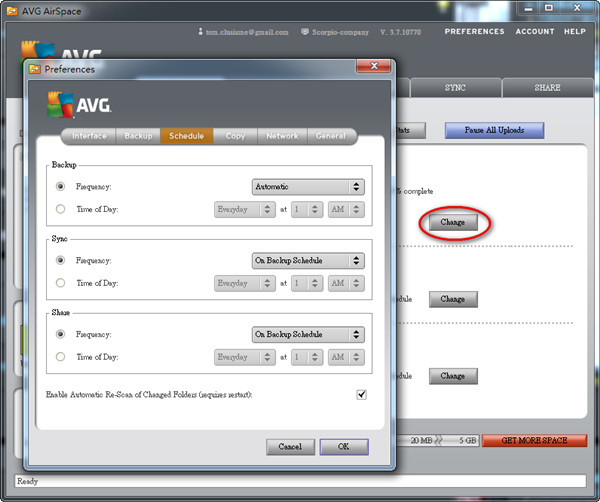600x502 pixels.
Task: Click the OK button in Preferences
Action: pos(344,447)
